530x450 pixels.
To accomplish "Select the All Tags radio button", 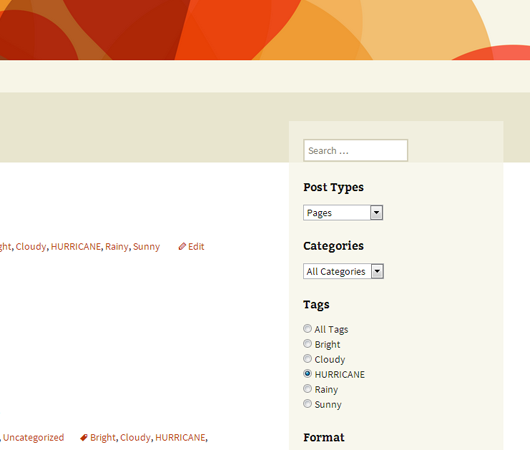I will [307, 328].
